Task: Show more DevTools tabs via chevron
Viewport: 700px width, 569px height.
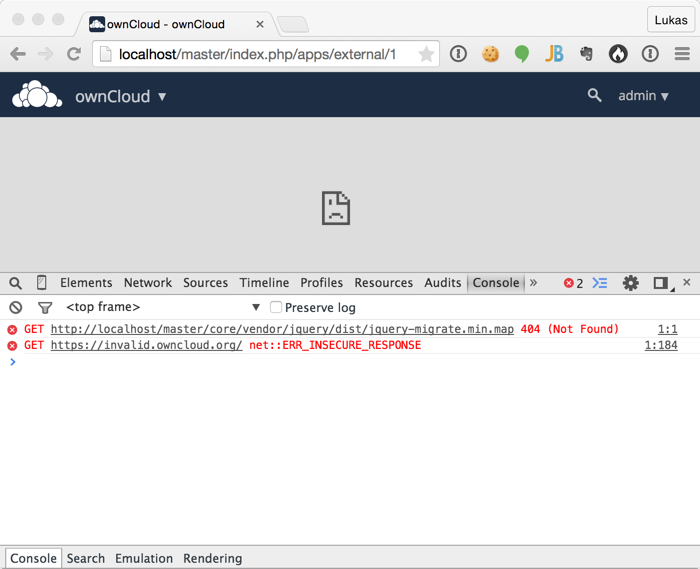Action: [534, 283]
